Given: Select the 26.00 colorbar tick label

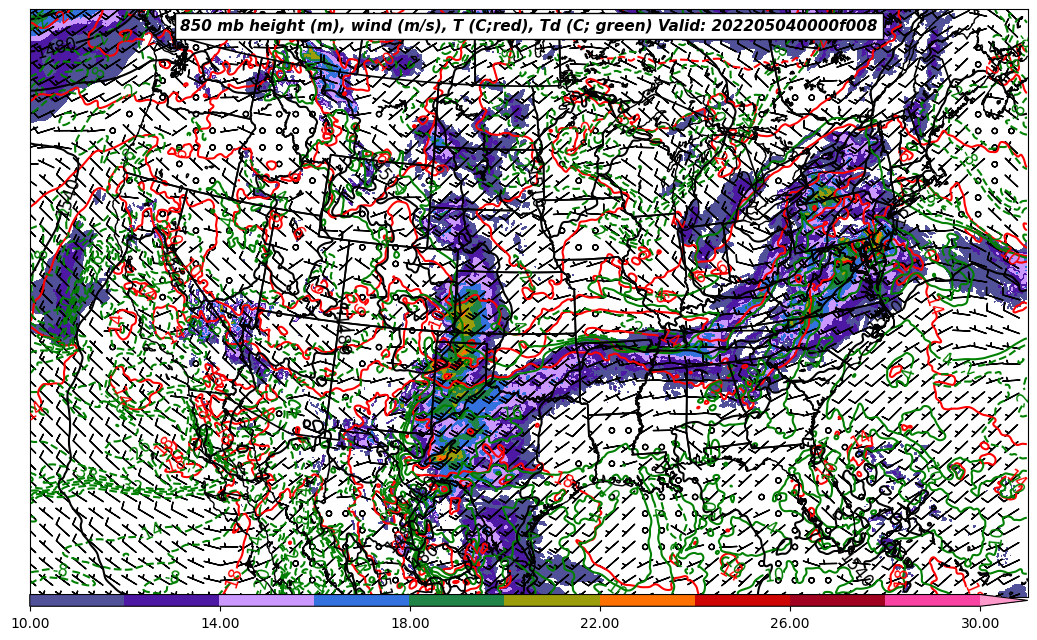Looking at the screenshot, I should pyautogui.click(x=790, y=623).
